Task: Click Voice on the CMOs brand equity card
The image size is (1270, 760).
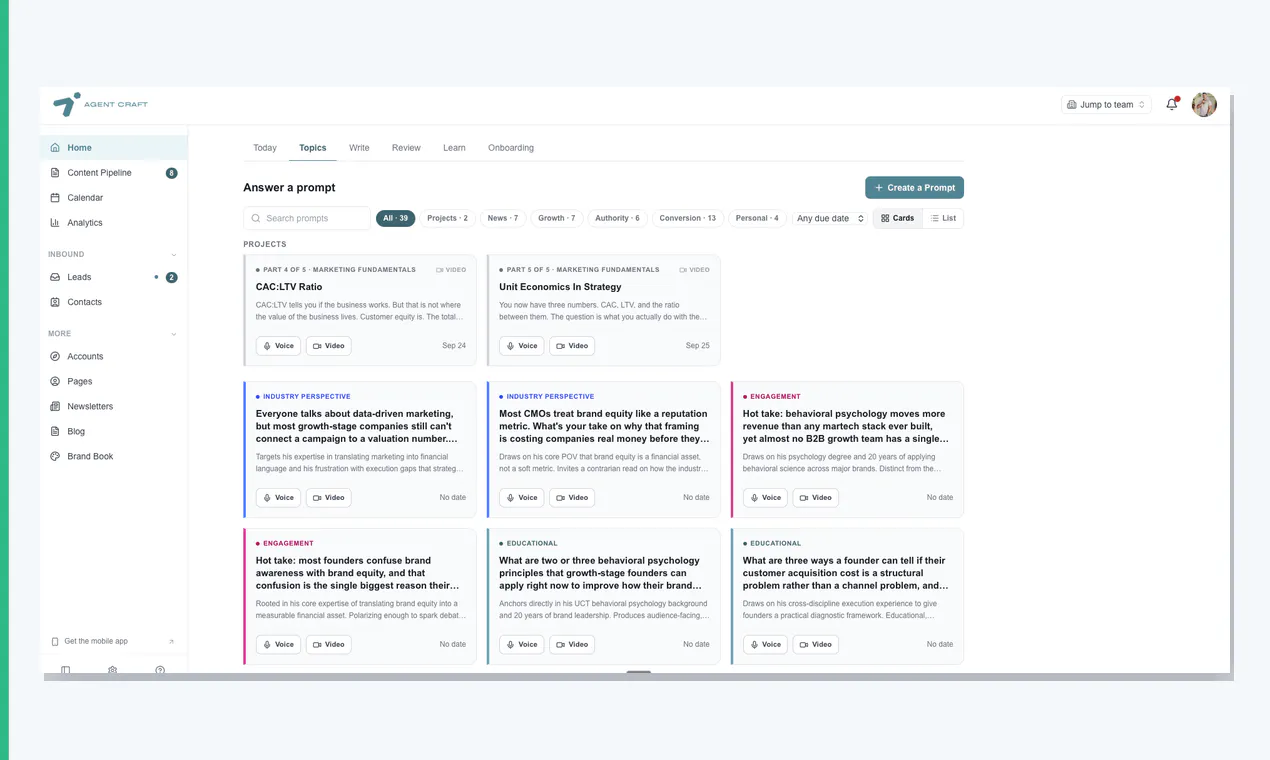Action: [x=522, y=497]
